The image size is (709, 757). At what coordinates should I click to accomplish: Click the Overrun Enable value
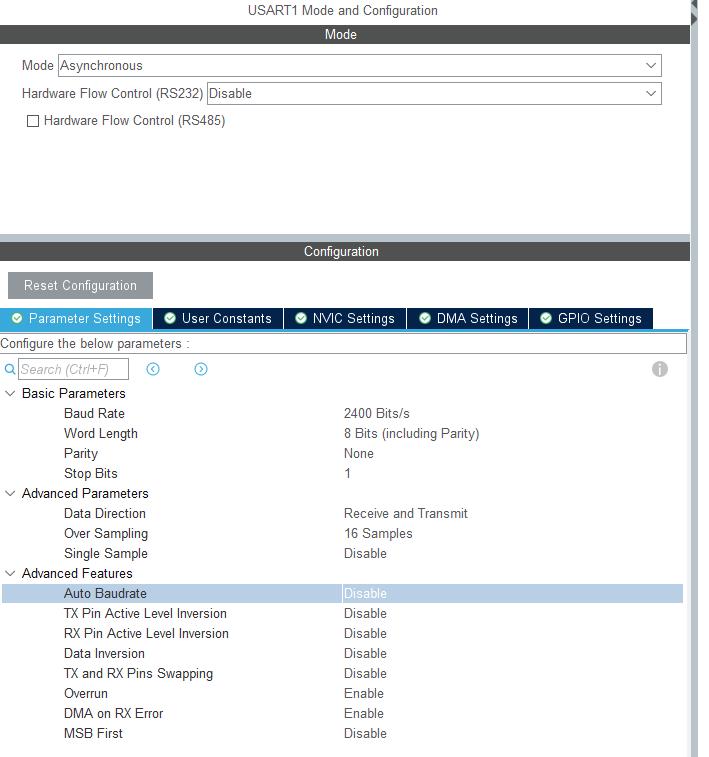pos(363,694)
